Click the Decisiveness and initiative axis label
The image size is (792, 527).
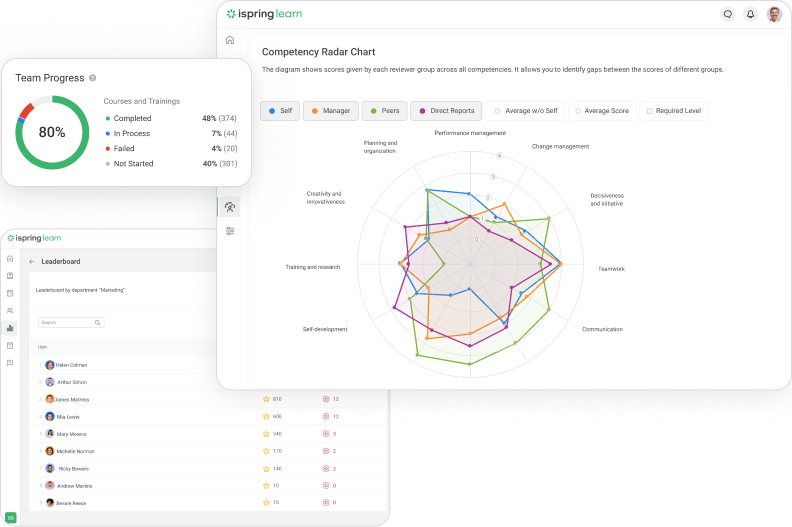pyautogui.click(x=607, y=200)
